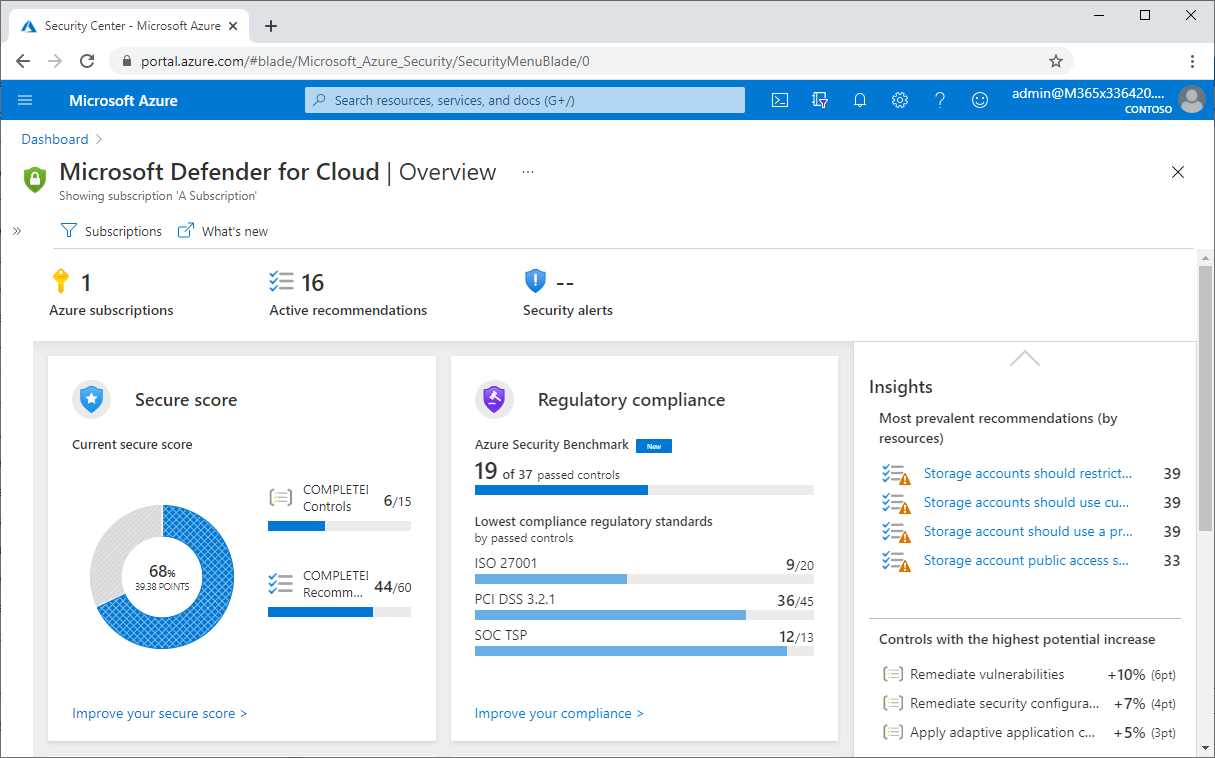This screenshot has width=1215, height=758.
Task: Open portal settings gear
Action: [x=900, y=100]
